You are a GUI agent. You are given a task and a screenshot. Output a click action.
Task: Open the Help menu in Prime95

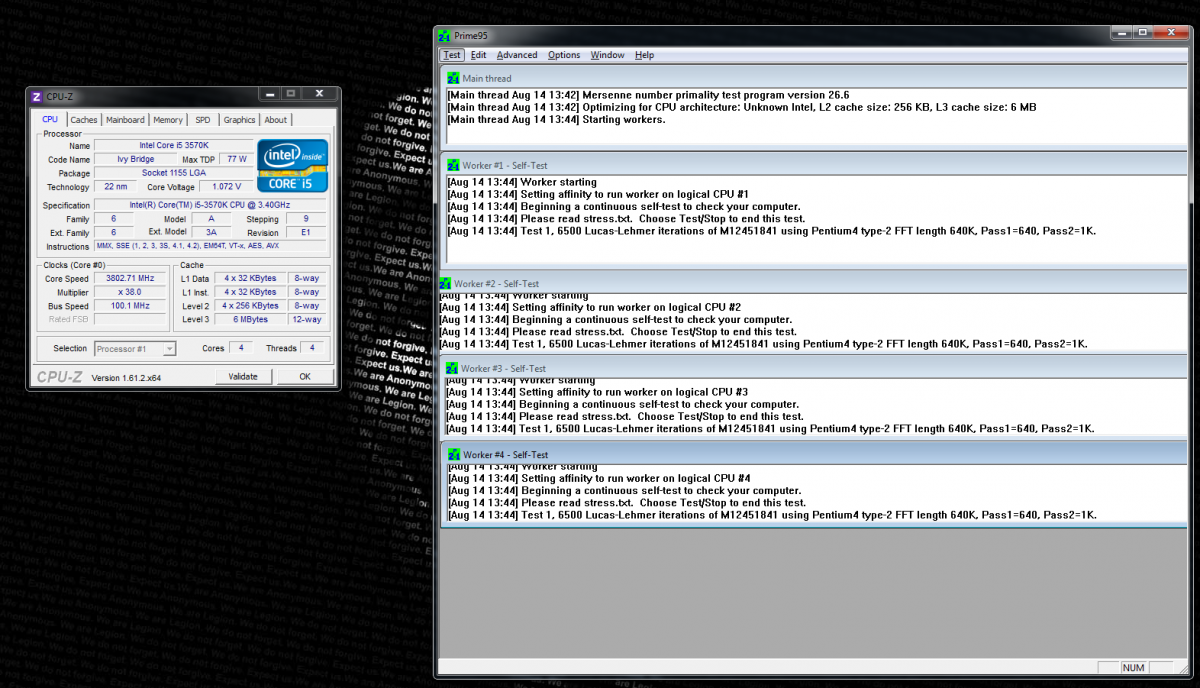(x=644, y=55)
